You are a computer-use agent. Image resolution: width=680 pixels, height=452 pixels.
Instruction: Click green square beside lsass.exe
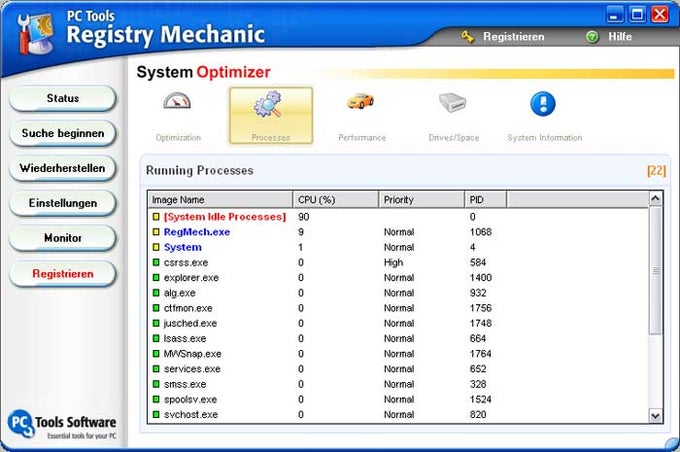(156, 338)
